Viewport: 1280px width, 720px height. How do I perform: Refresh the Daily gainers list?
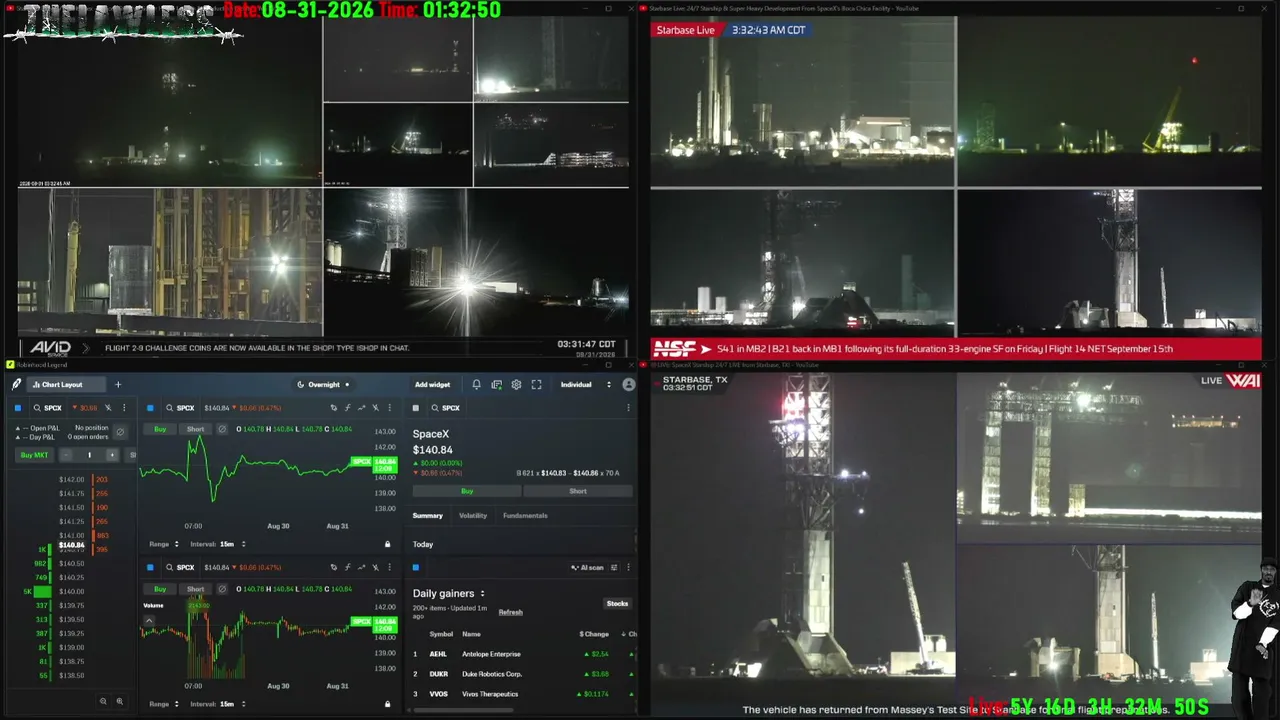pyautogui.click(x=511, y=612)
